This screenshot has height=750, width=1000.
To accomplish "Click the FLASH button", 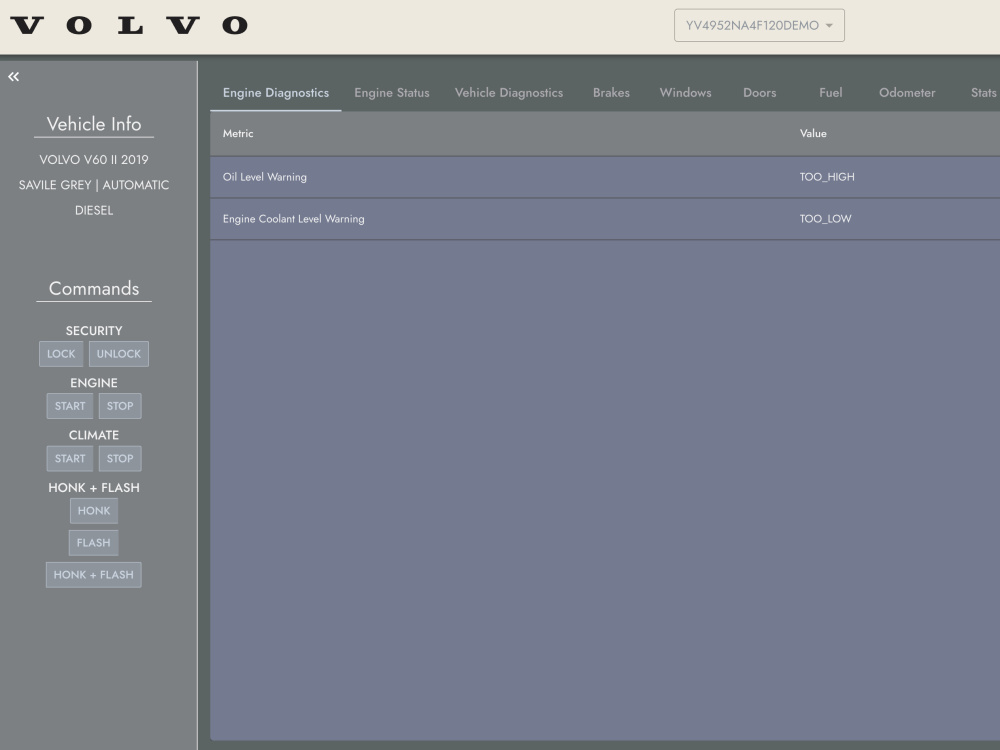I will pos(94,543).
